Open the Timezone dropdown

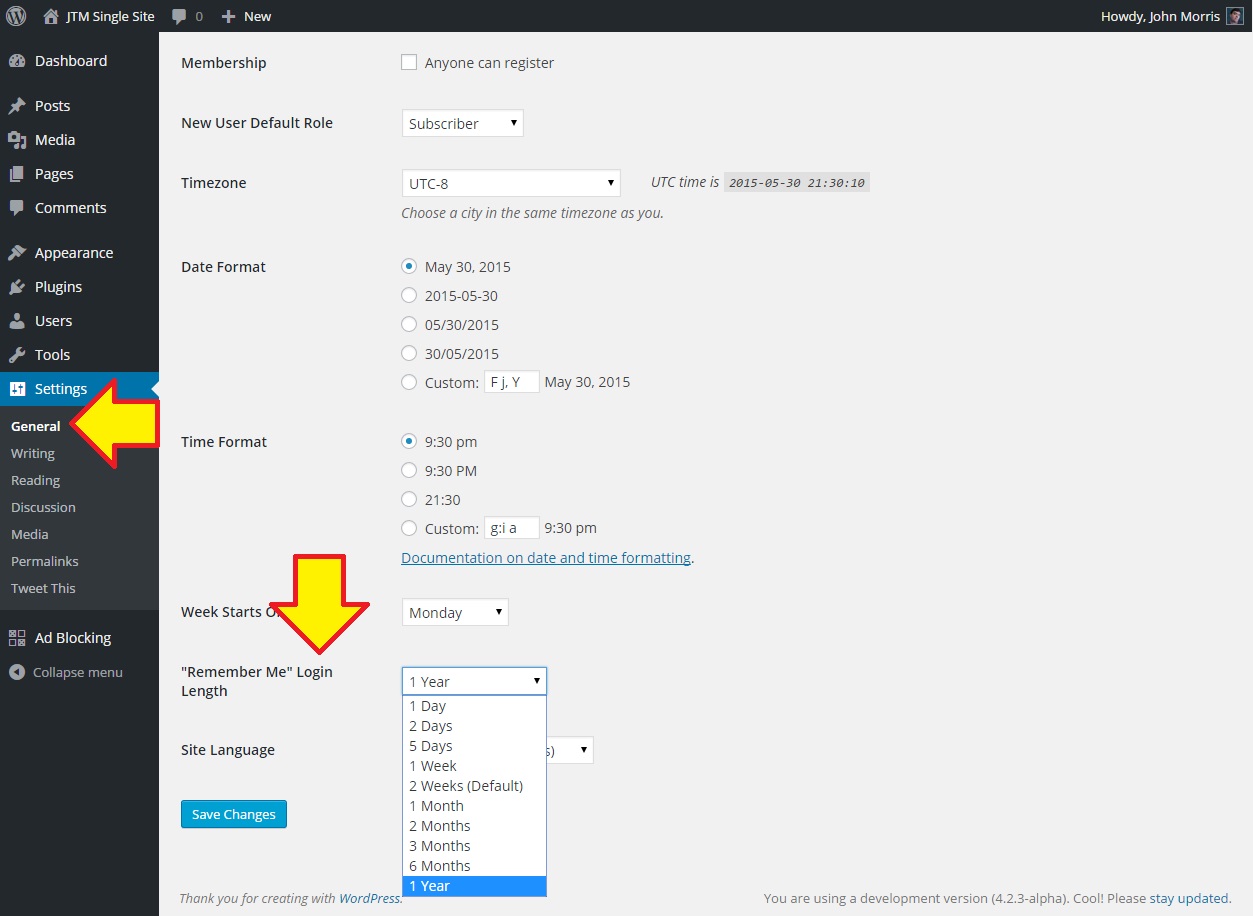point(510,183)
